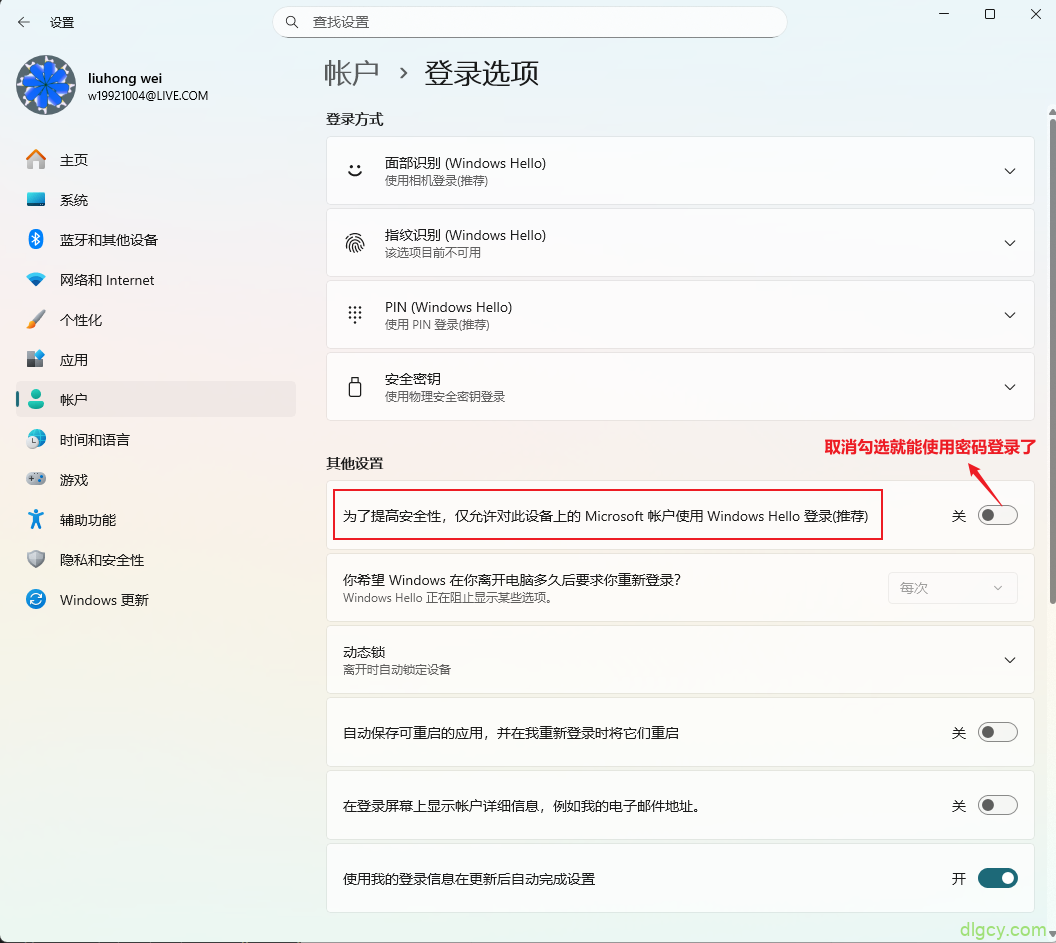
Task: Click the Privacy & security (隐私和安全性) shield icon
Action: pos(36,560)
